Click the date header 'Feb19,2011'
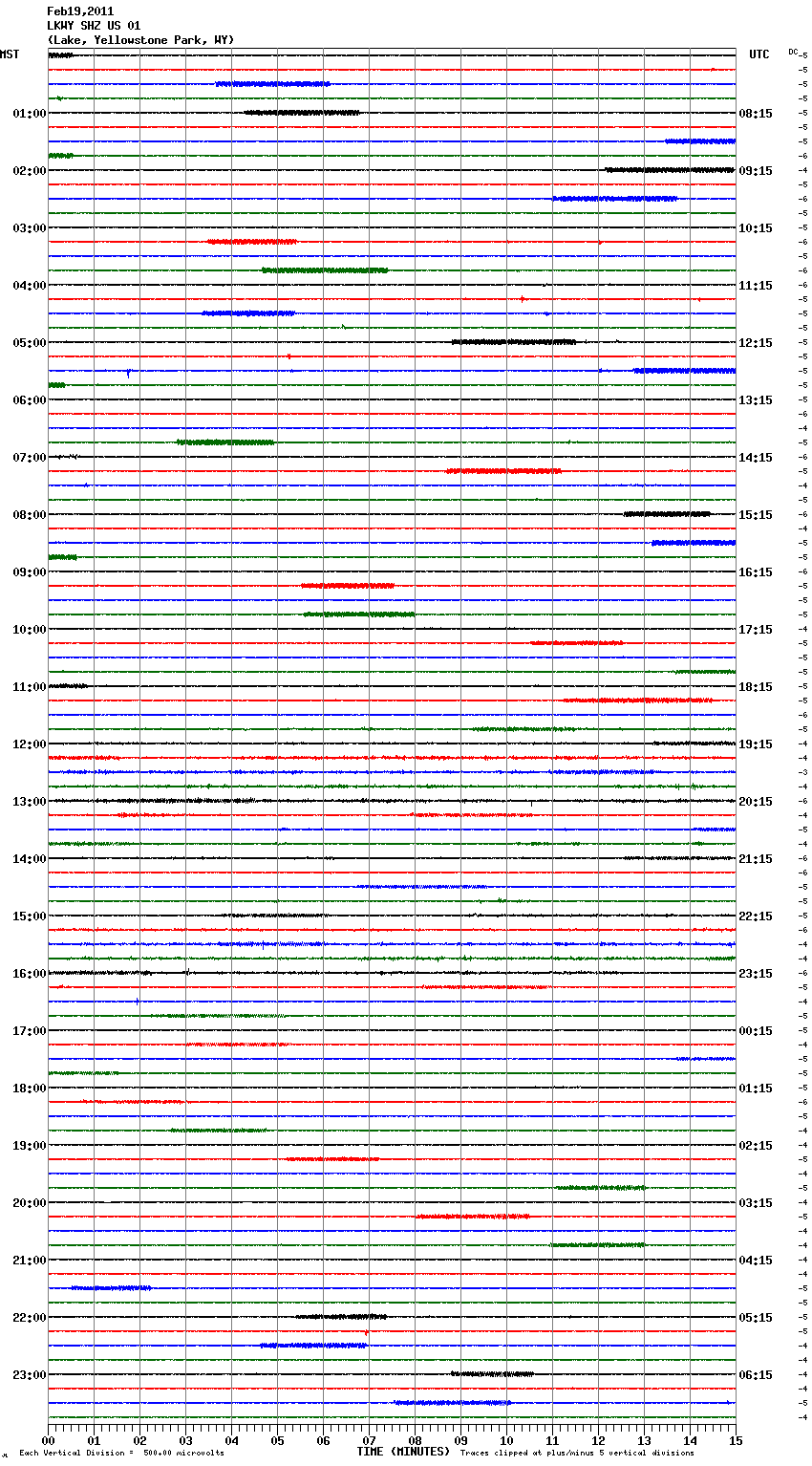The image size is (812, 1466). point(80,11)
